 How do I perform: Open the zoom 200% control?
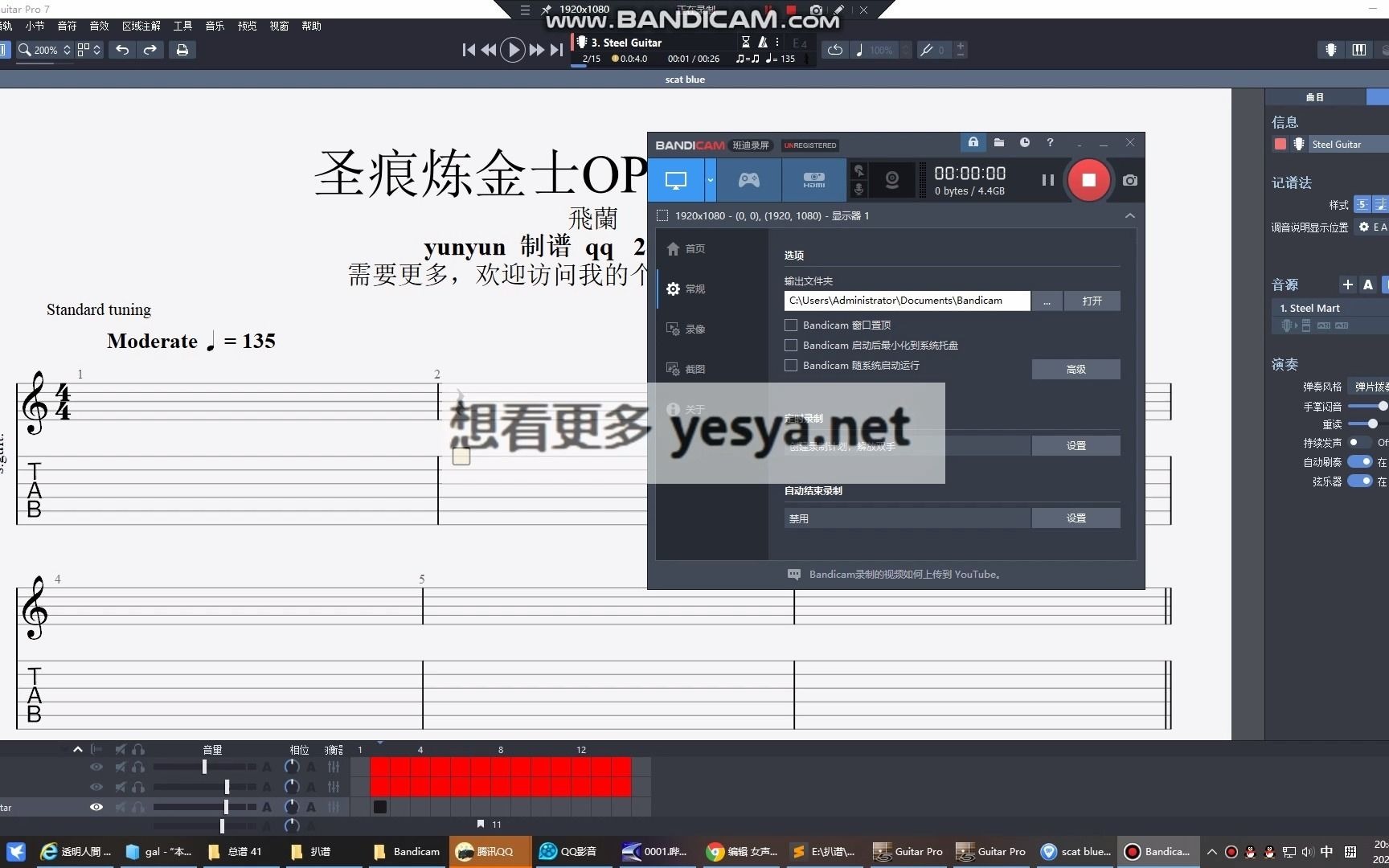[45, 50]
